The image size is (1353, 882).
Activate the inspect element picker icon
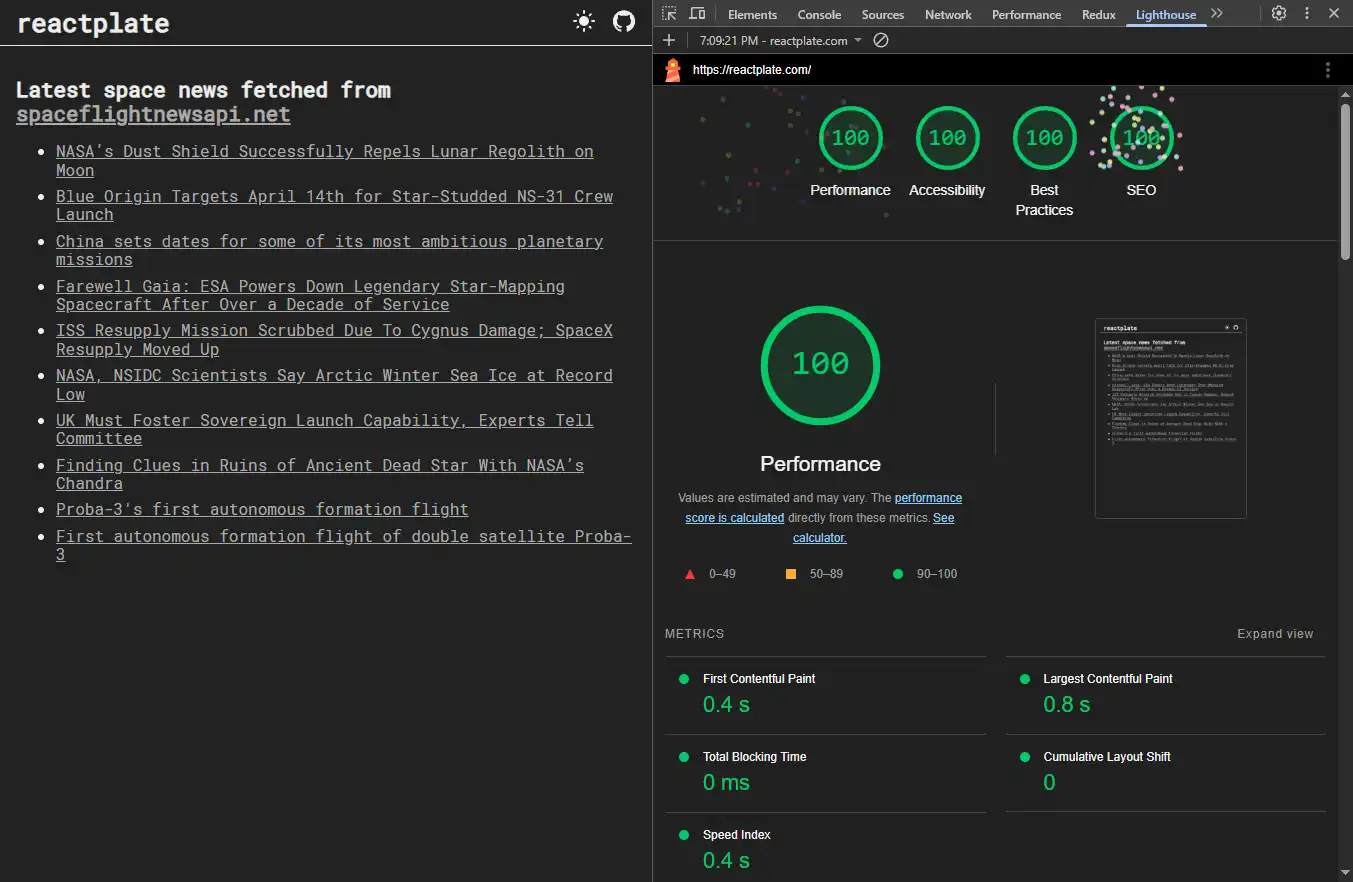point(669,14)
